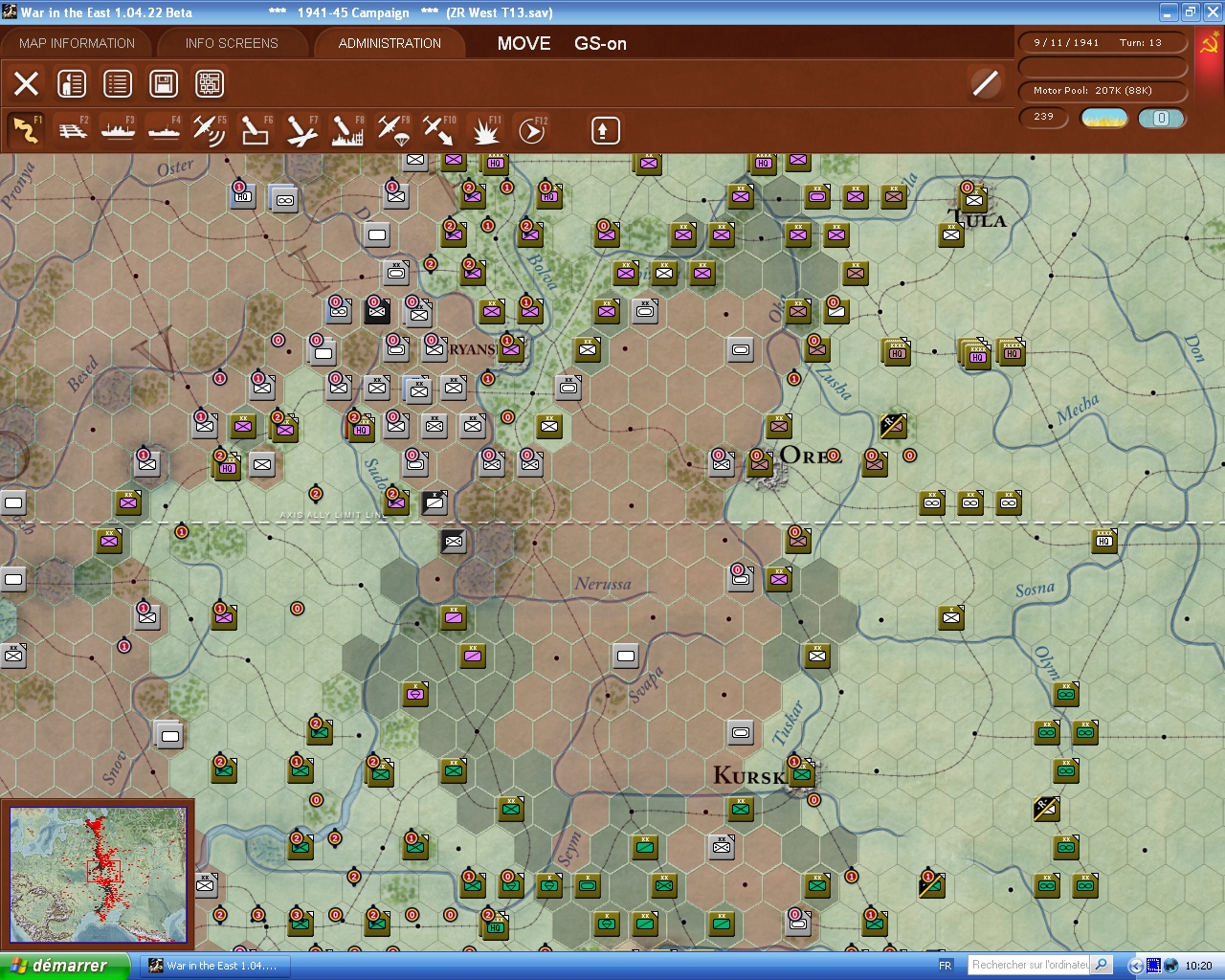Select the F5 air recon mode icon
1225x980 pixels.
coord(209,130)
